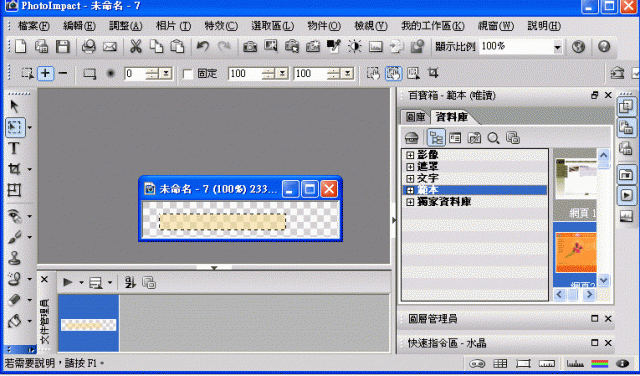Select the Transform tool below the Crop tool

pyautogui.click(x=14, y=190)
